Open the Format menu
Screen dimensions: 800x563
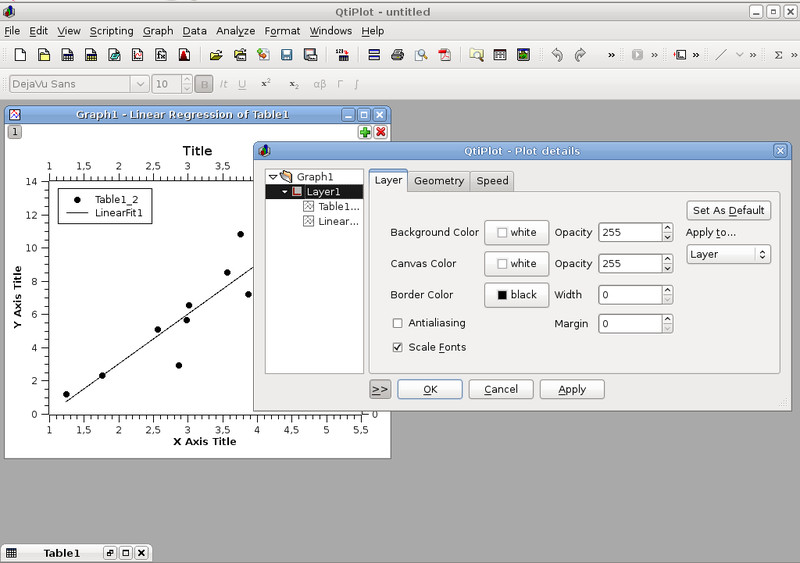click(282, 31)
